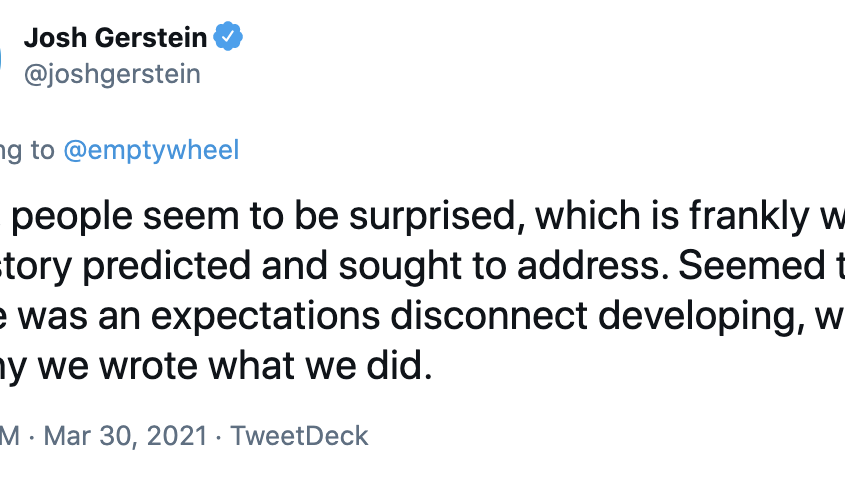The width and height of the screenshot is (845, 480).
Task: Click the word 'surprised,' in the tweet
Action: [437, 217]
